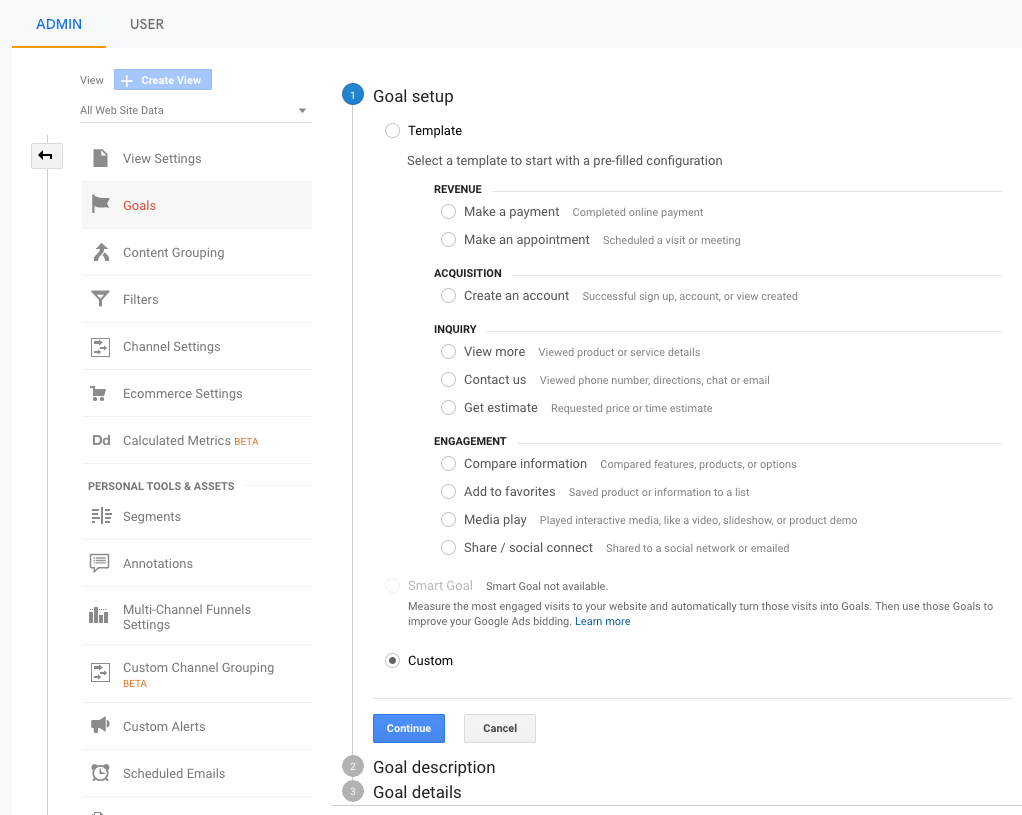Select the Make an appointment option
The height and width of the screenshot is (815, 1022).
pos(448,240)
